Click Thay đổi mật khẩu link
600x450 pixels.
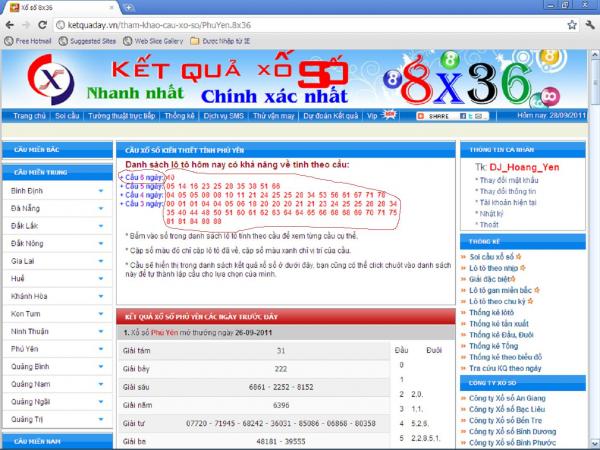click(x=509, y=180)
